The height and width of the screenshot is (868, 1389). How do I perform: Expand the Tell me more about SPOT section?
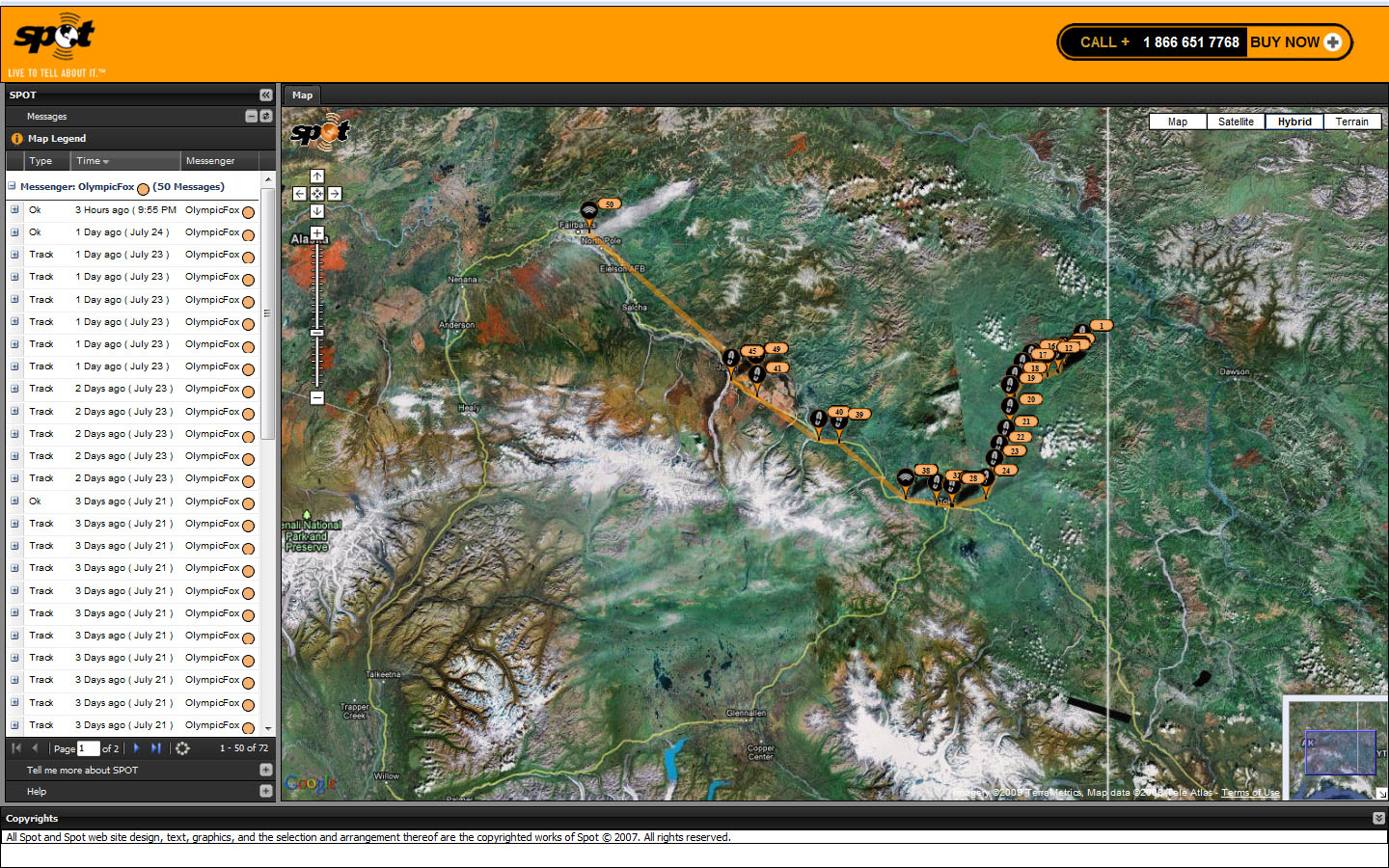[x=266, y=770]
